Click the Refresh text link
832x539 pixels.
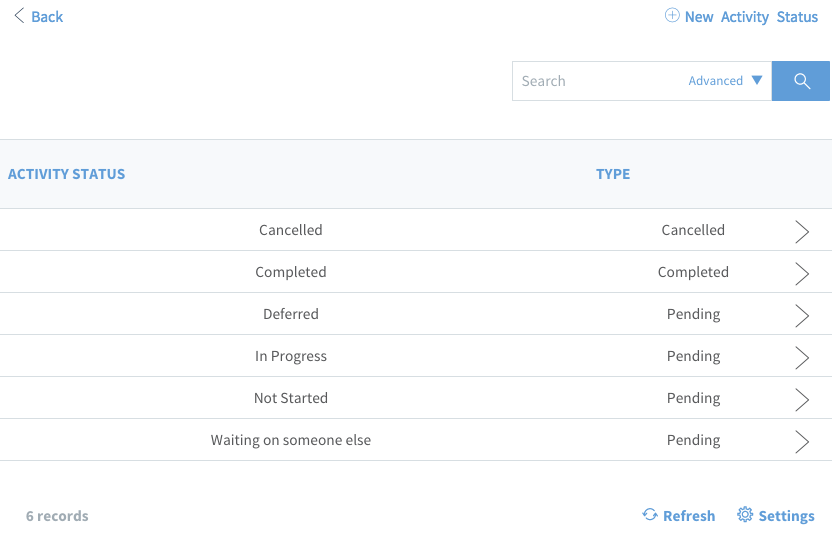pos(689,516)
